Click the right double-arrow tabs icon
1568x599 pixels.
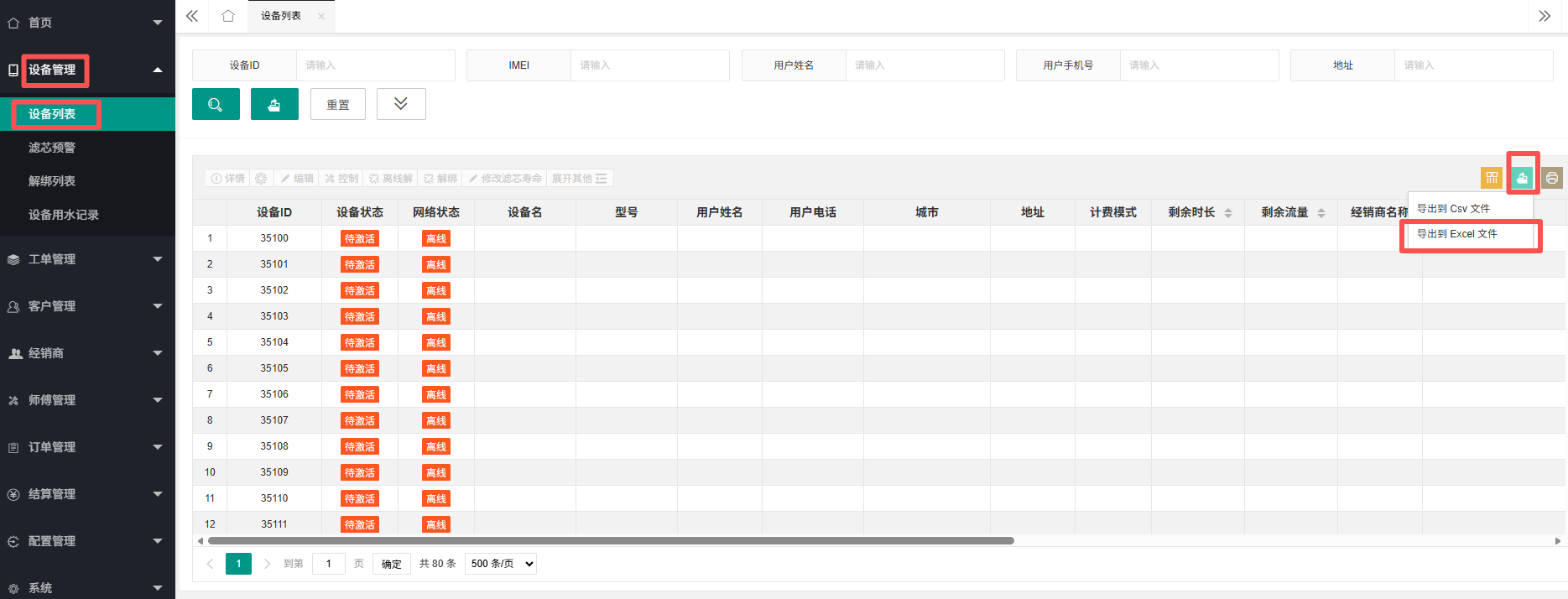(x=1545, y=16)
